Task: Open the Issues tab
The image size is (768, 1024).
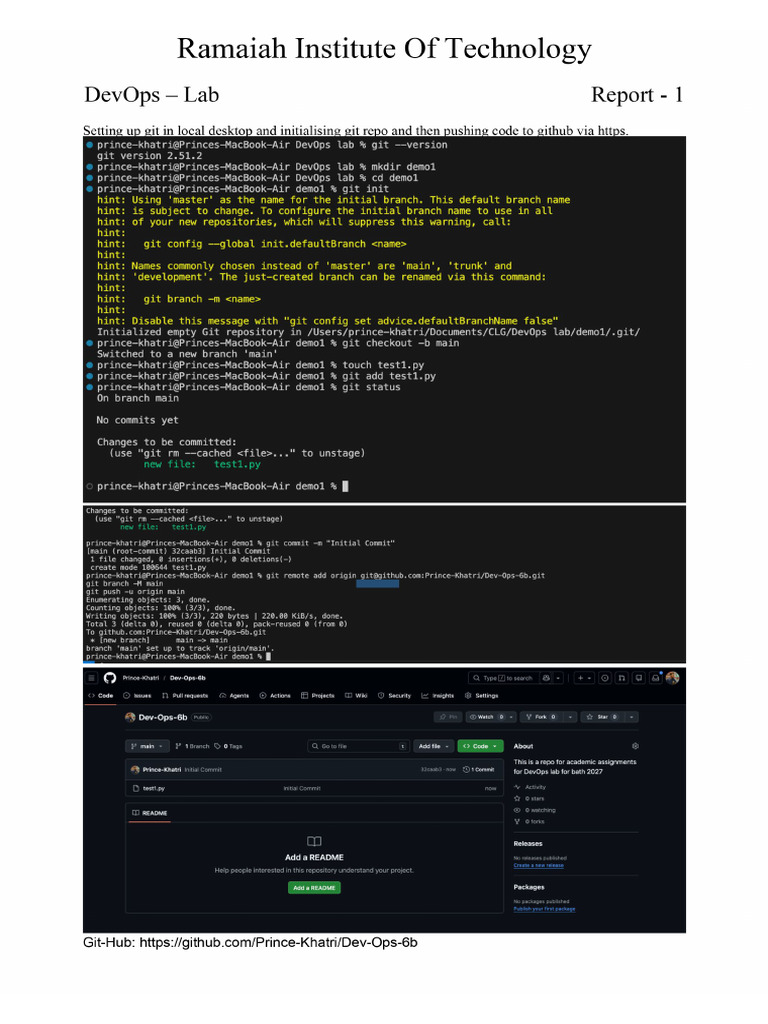Action: [x=138, y=696]
